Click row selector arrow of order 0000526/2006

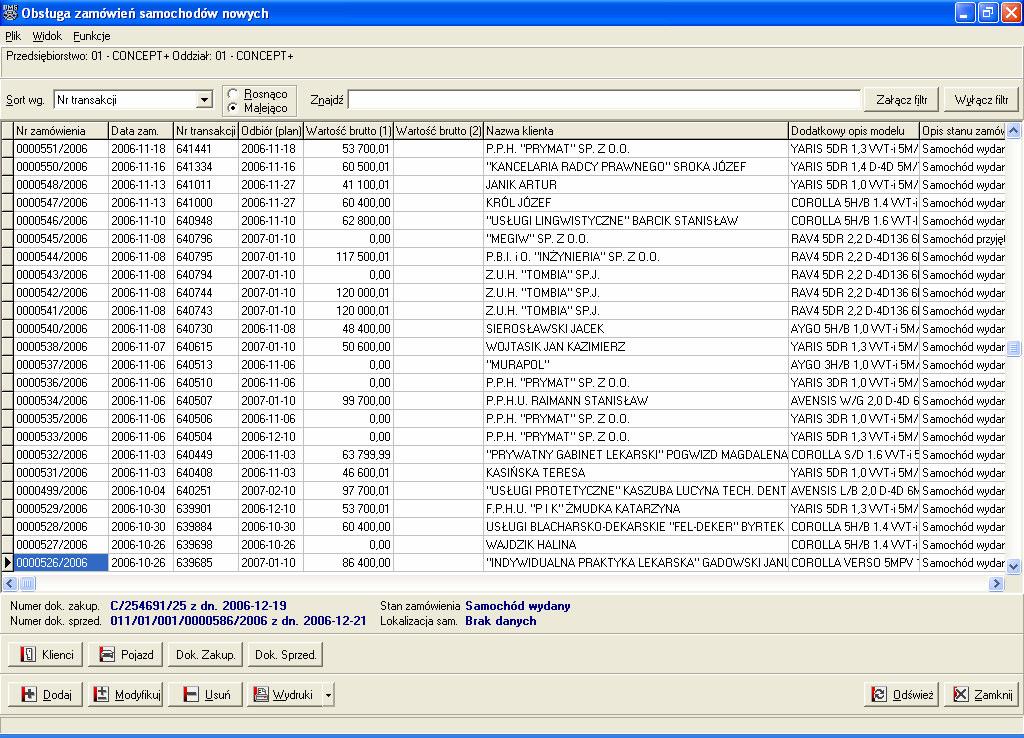point(7,562)
